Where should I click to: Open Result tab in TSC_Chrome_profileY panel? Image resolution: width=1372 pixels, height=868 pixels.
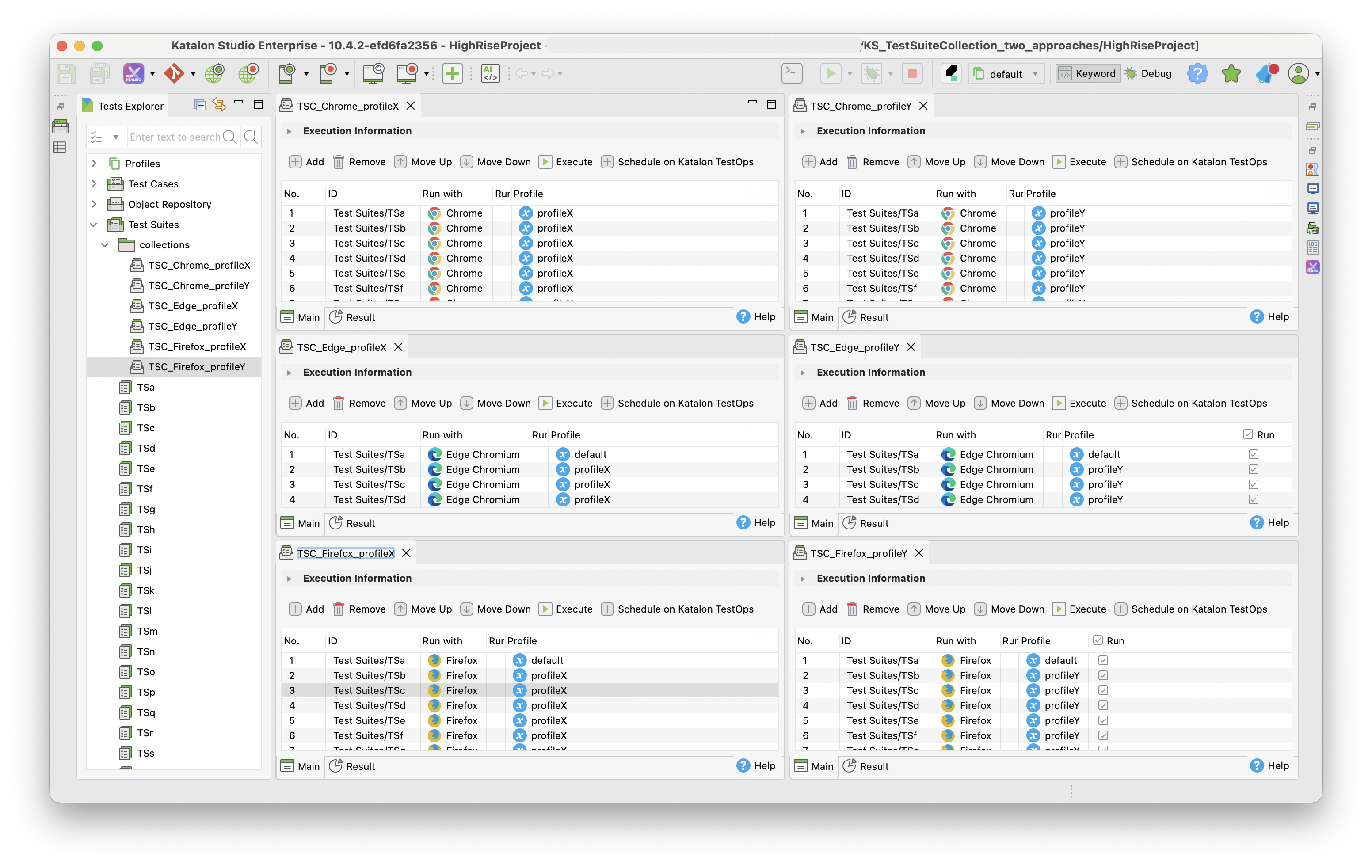click(x=866, y=317)
